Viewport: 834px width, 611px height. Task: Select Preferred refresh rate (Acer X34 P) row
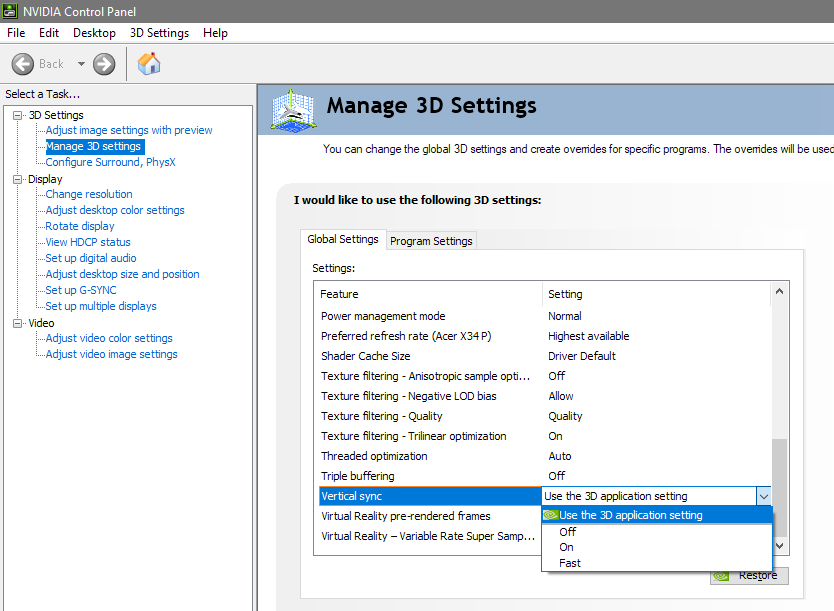click(545, 336)
